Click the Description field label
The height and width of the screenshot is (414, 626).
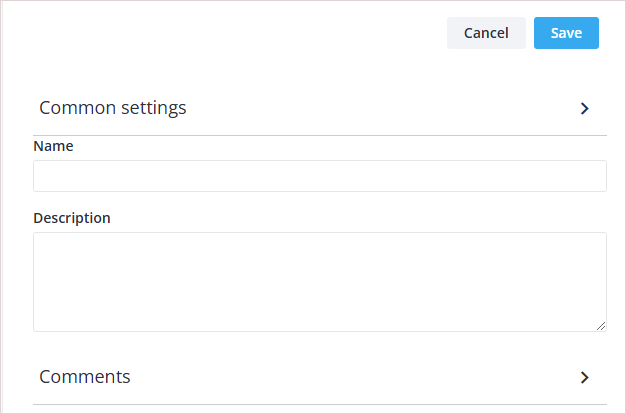(72, 218)
